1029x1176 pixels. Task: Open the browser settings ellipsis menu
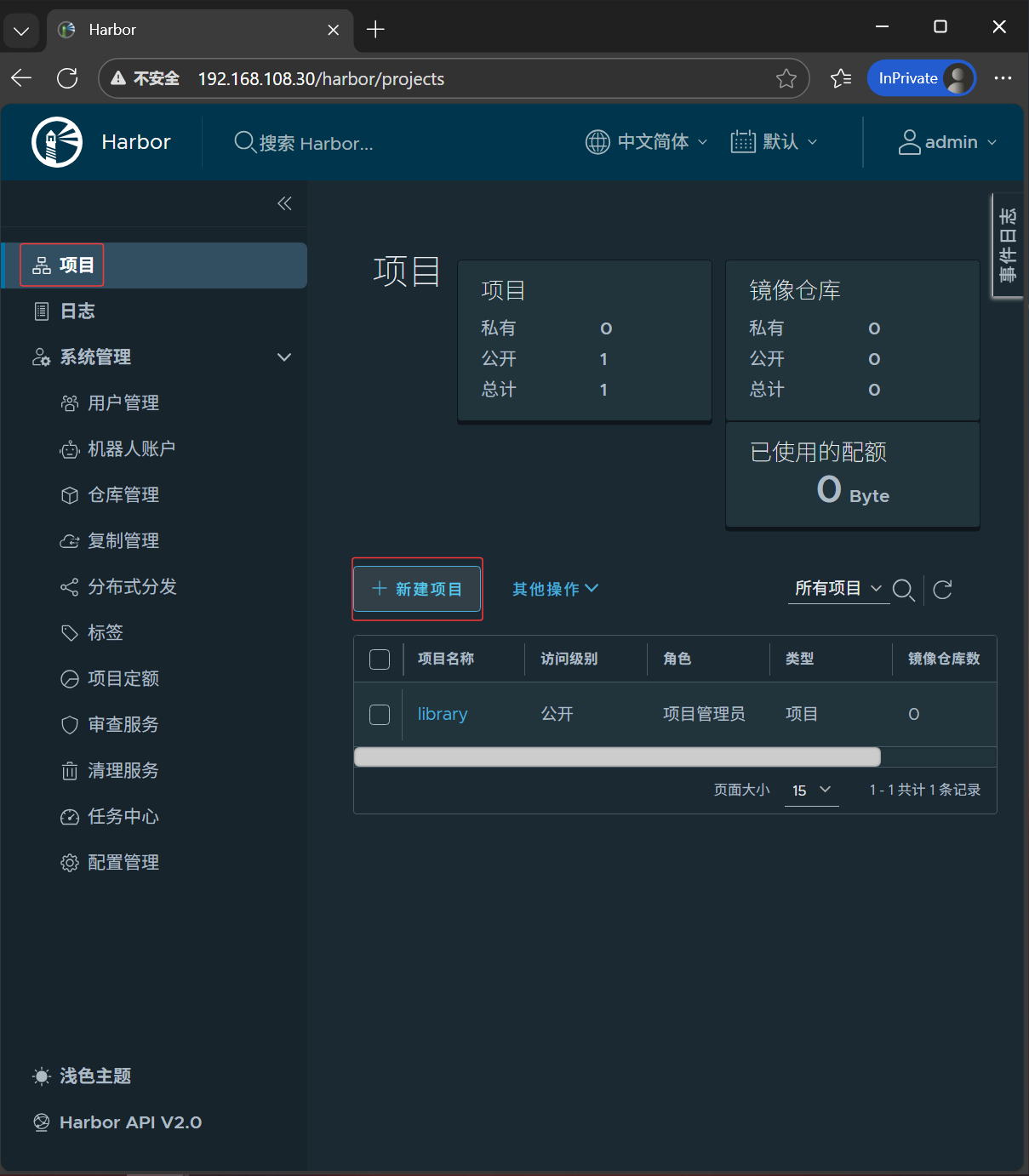point(1003,78)
